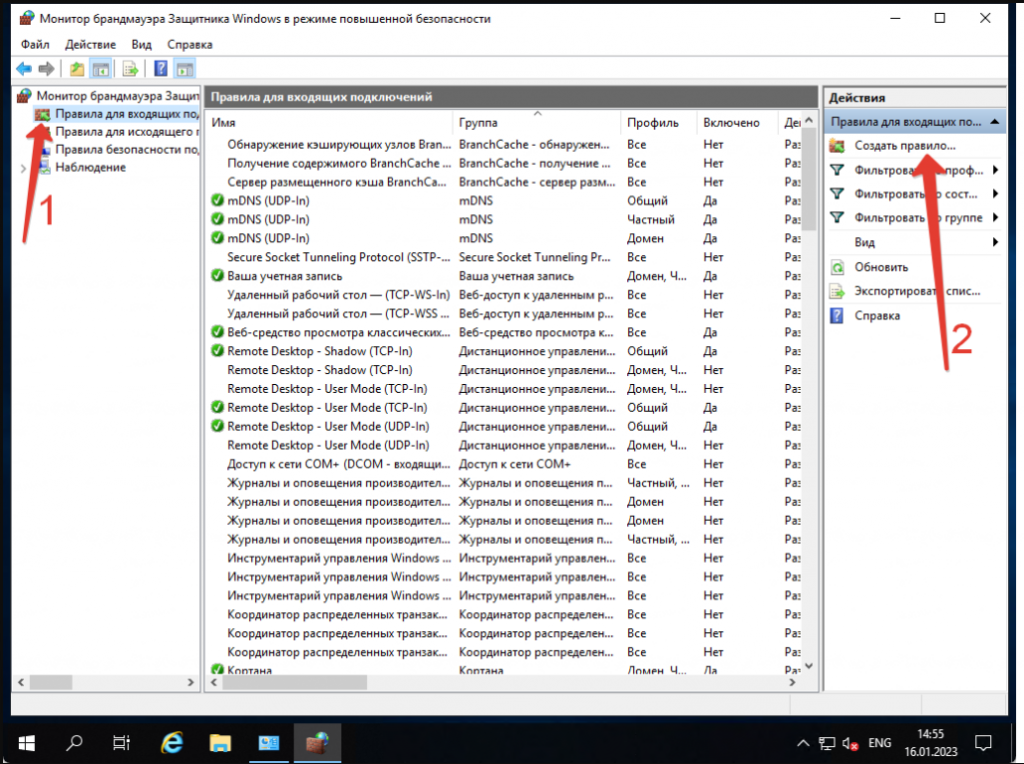The width and height of the screenshot is (1024, 764).
Task: Click the root firewall monitor tree icon
Action: click(25, 96)
